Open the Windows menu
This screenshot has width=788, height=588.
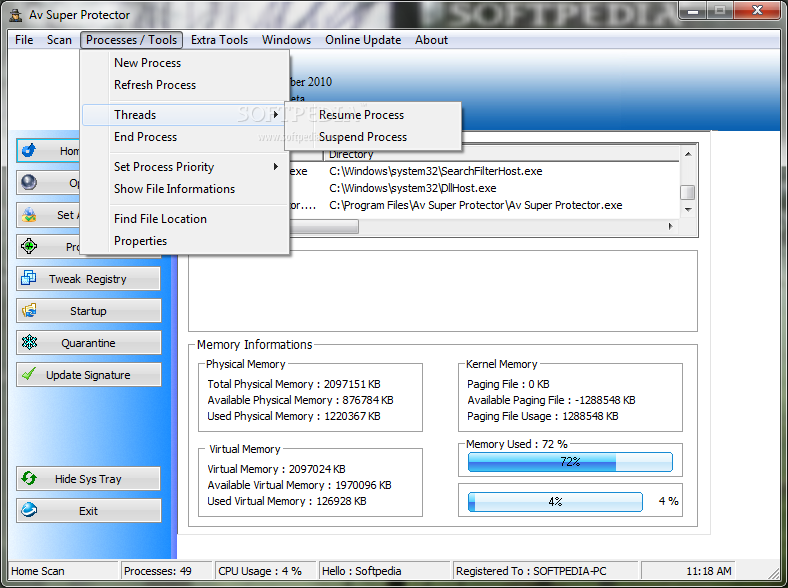[286, 40]
